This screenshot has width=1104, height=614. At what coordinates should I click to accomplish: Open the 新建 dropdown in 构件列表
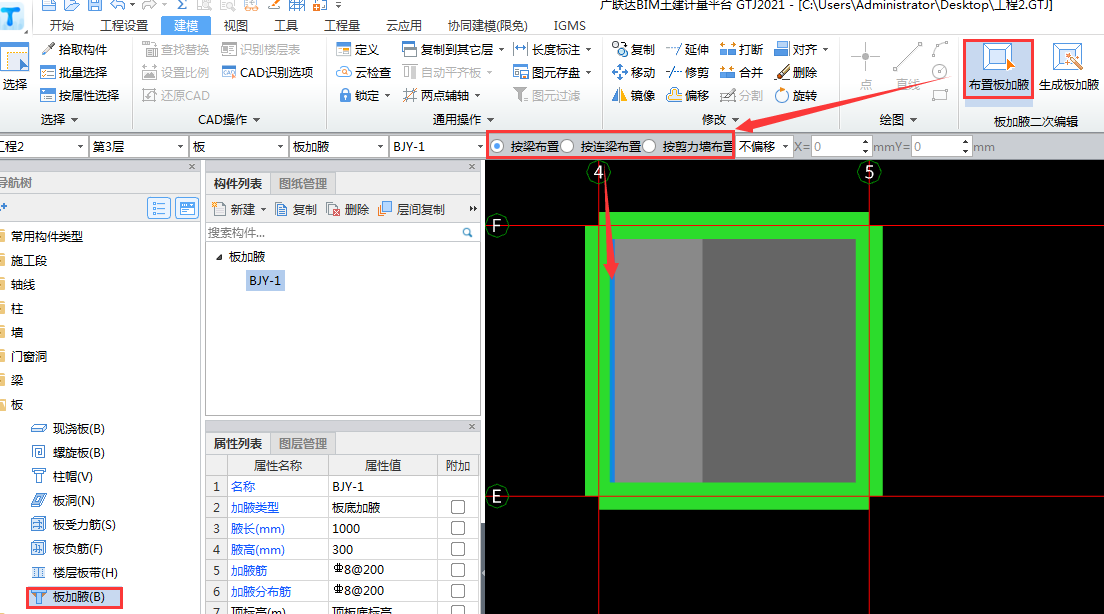coord(263,210)
